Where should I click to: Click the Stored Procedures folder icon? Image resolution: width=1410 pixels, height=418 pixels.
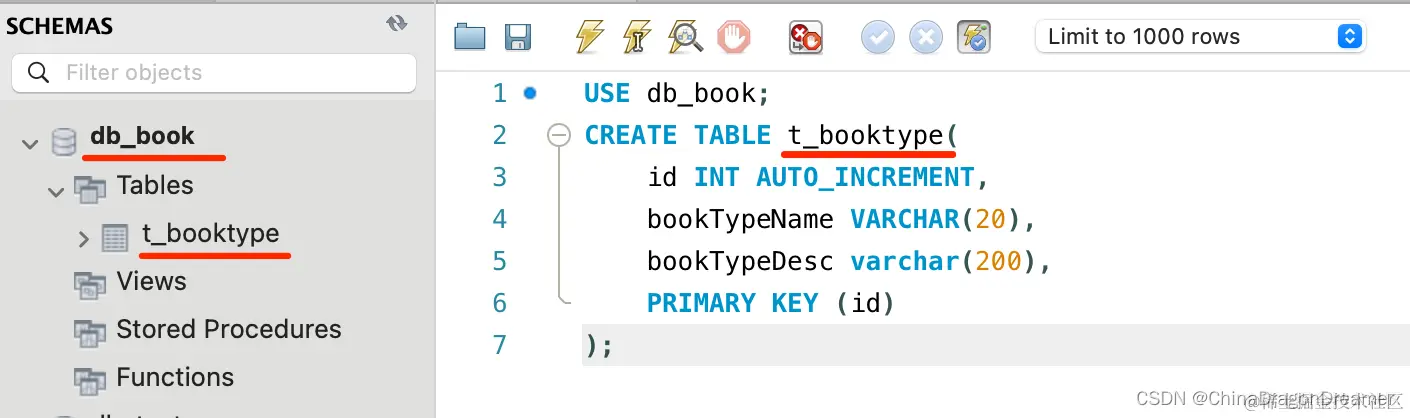(90, 333)
